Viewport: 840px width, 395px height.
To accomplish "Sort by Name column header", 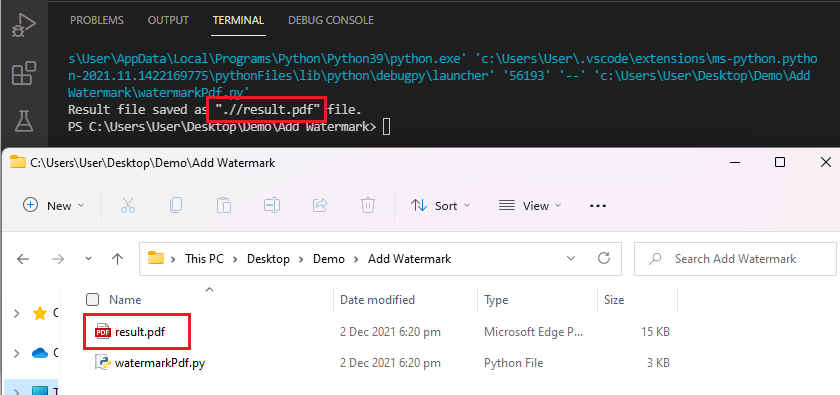I will click(x=125, y=300).
